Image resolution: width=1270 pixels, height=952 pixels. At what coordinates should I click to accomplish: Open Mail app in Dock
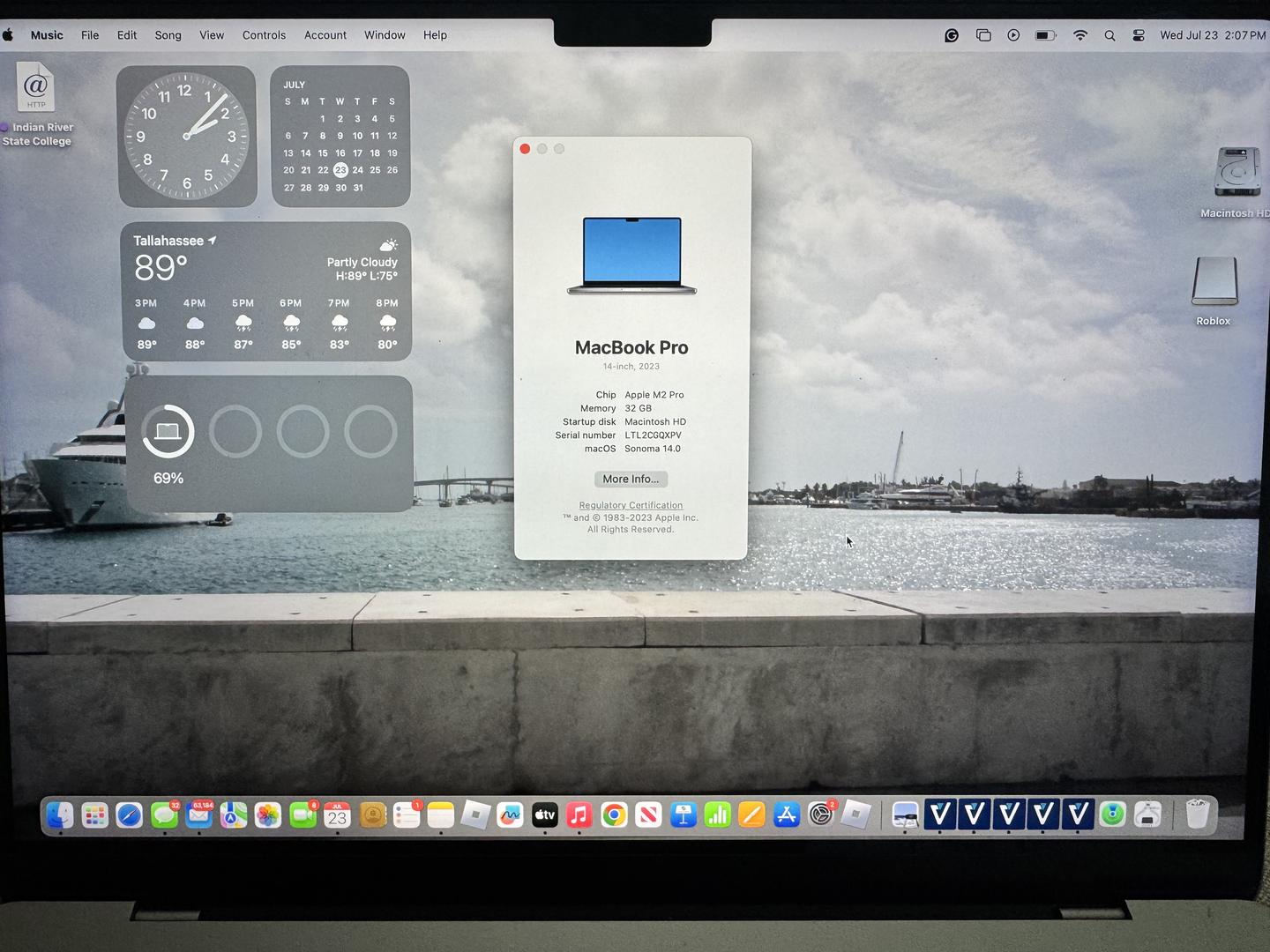point(199,815)
